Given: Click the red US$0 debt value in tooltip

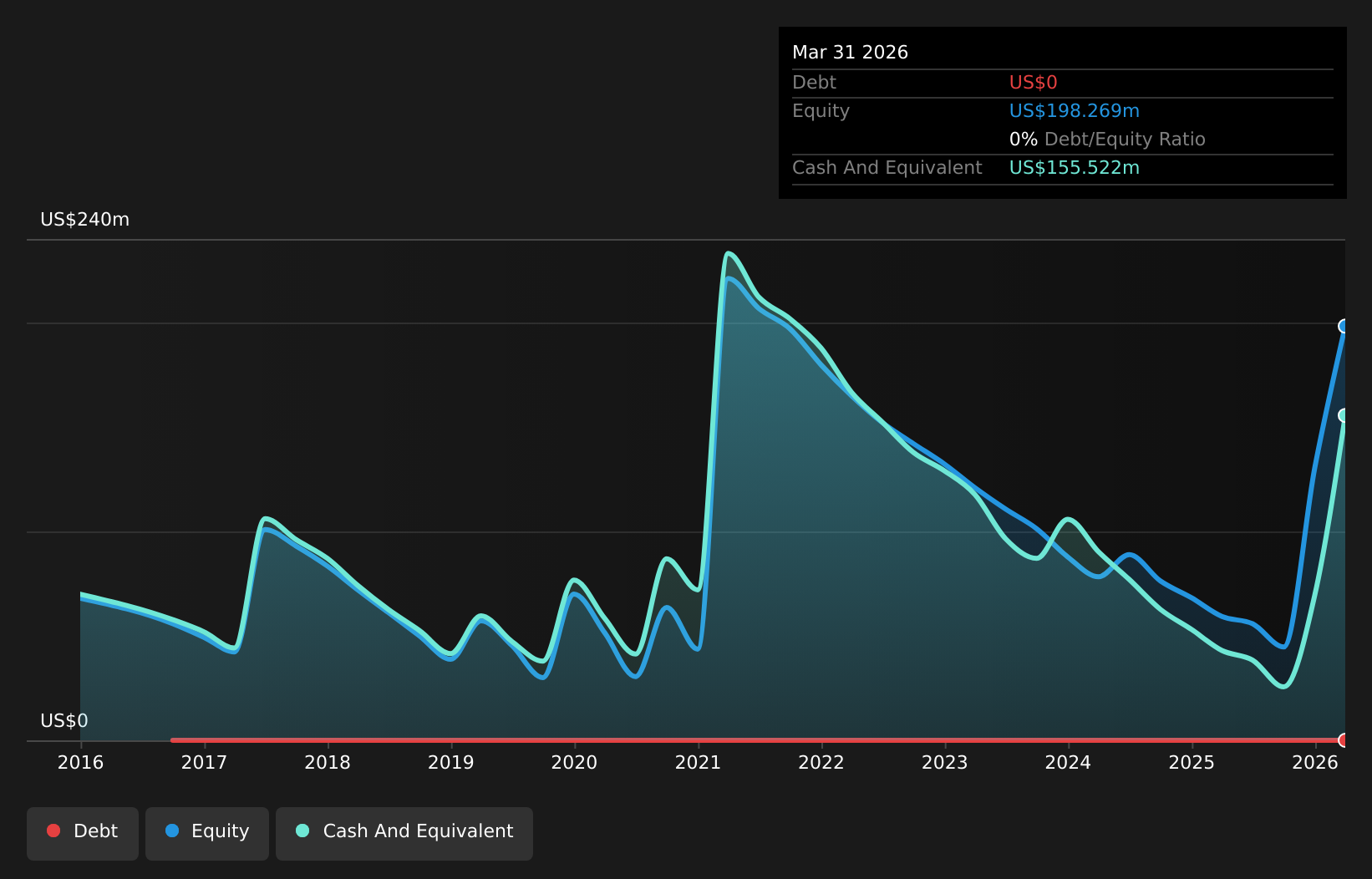Looking at the screenshot, I should tap(1034, 83).
